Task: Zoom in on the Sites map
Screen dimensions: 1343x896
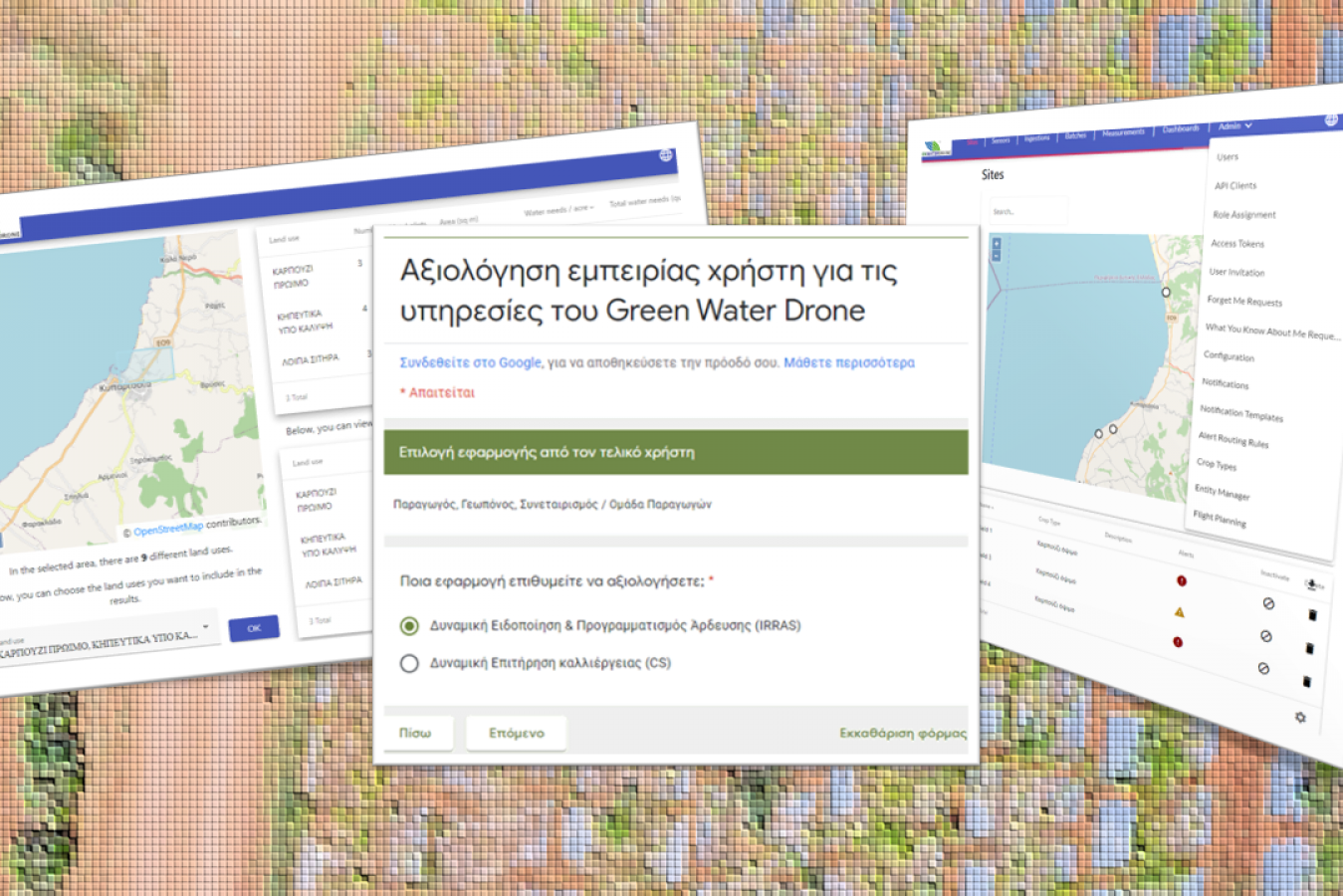Action: [x=997, y=244]
